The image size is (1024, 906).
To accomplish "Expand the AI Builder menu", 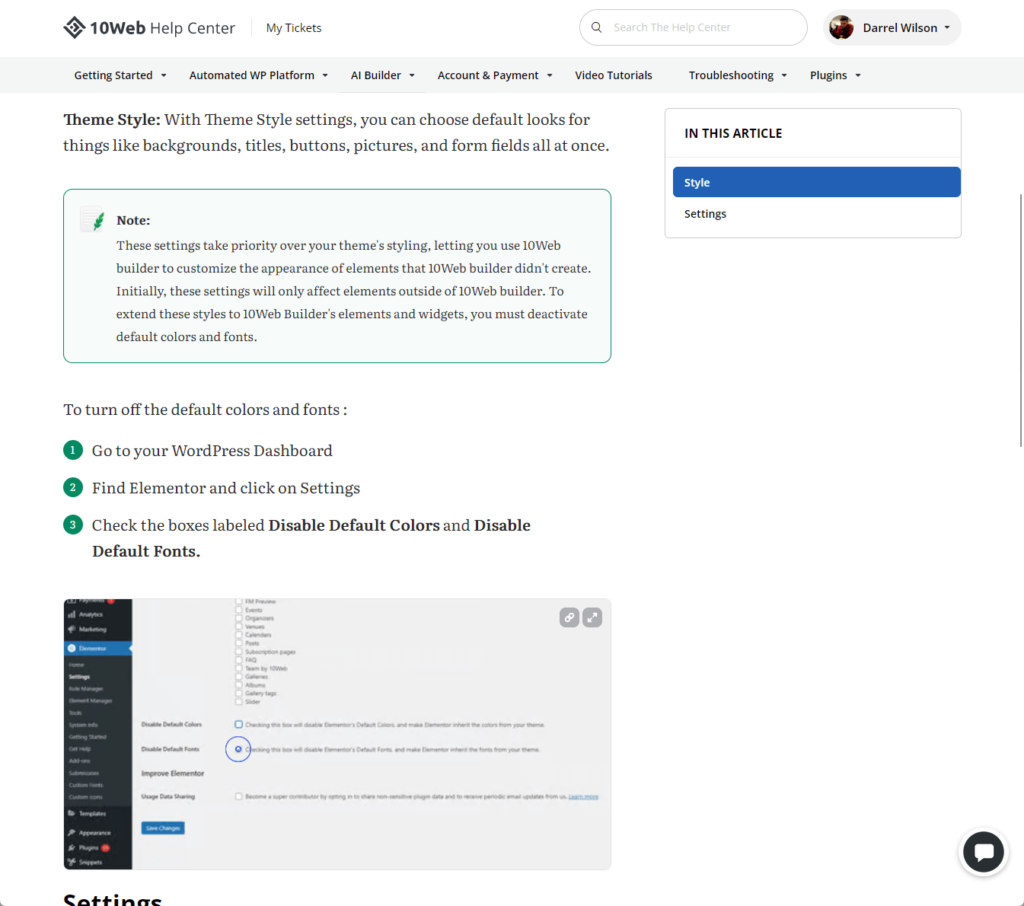I will (383, 75).
